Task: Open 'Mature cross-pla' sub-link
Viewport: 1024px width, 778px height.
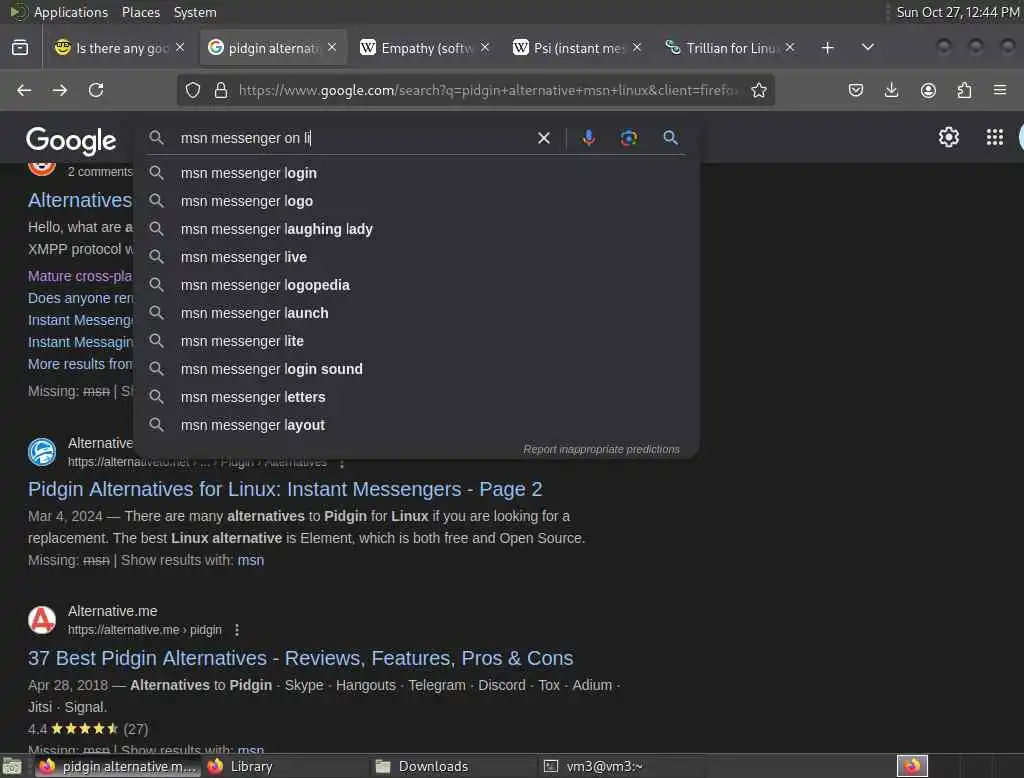Action: pos(80,276)
